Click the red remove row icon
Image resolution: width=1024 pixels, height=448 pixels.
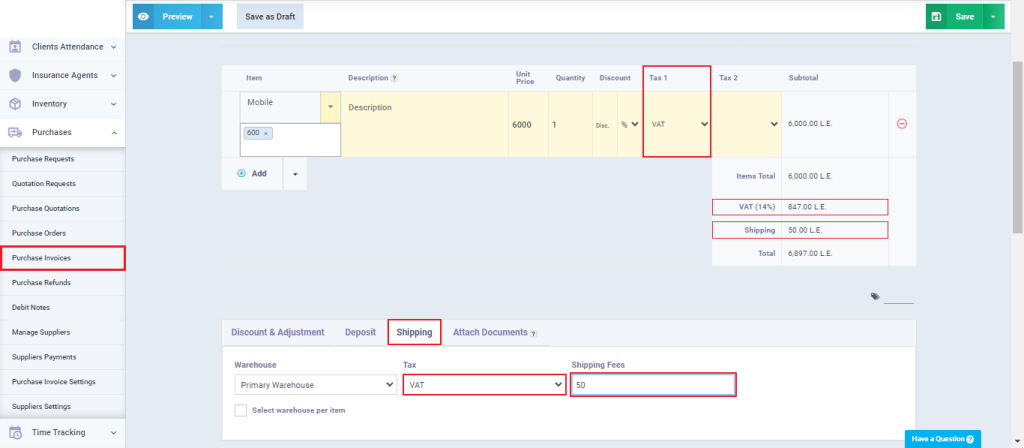902,123
